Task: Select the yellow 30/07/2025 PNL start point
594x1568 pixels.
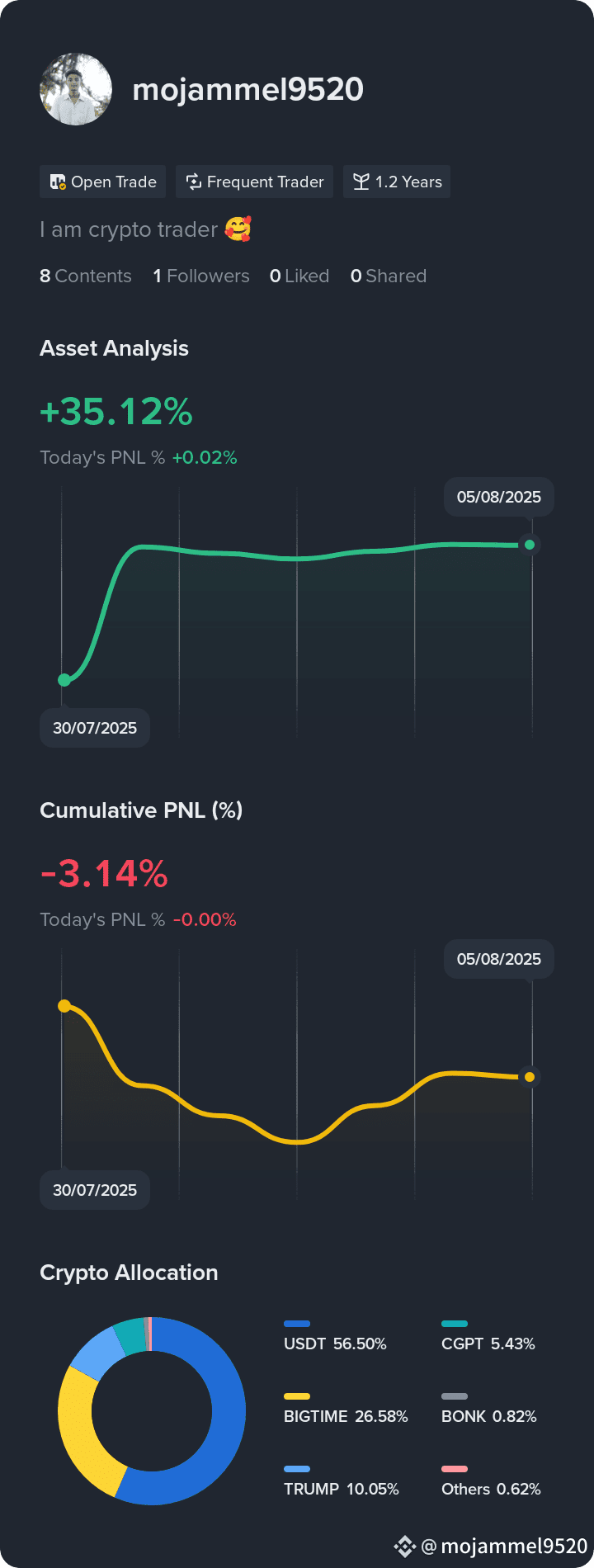Action: pyautogui.click(x=64, y=1006)
